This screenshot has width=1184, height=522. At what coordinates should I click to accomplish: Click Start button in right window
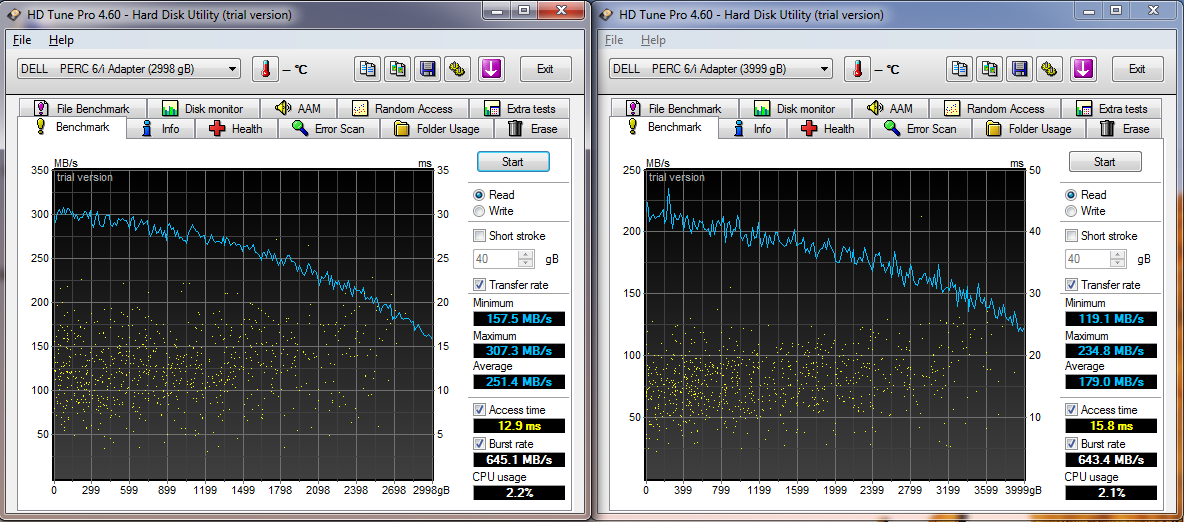pos(1105,162)
